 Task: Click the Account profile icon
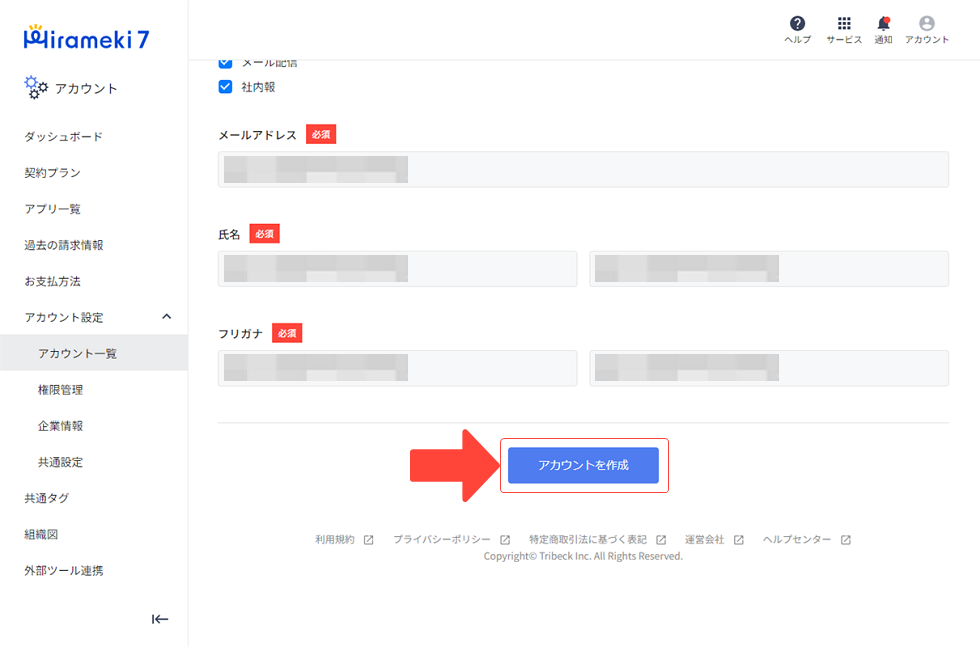(x=926, y=24)
